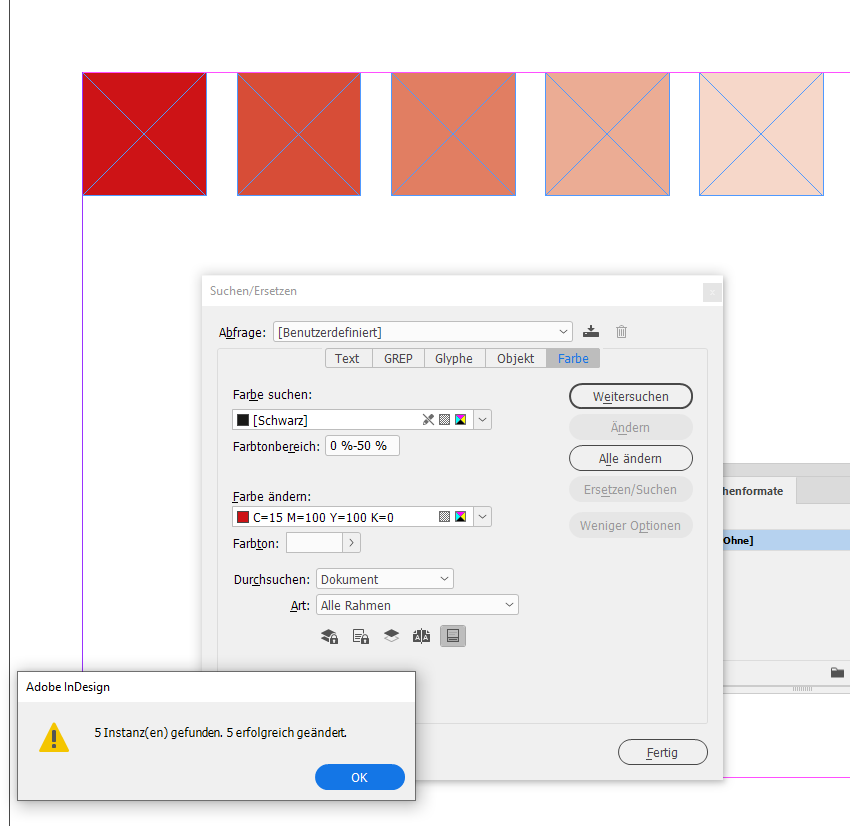Screen dimensions: 850x826
Task: Save the current query with the save icon
Action: click(x=590, y=331)
